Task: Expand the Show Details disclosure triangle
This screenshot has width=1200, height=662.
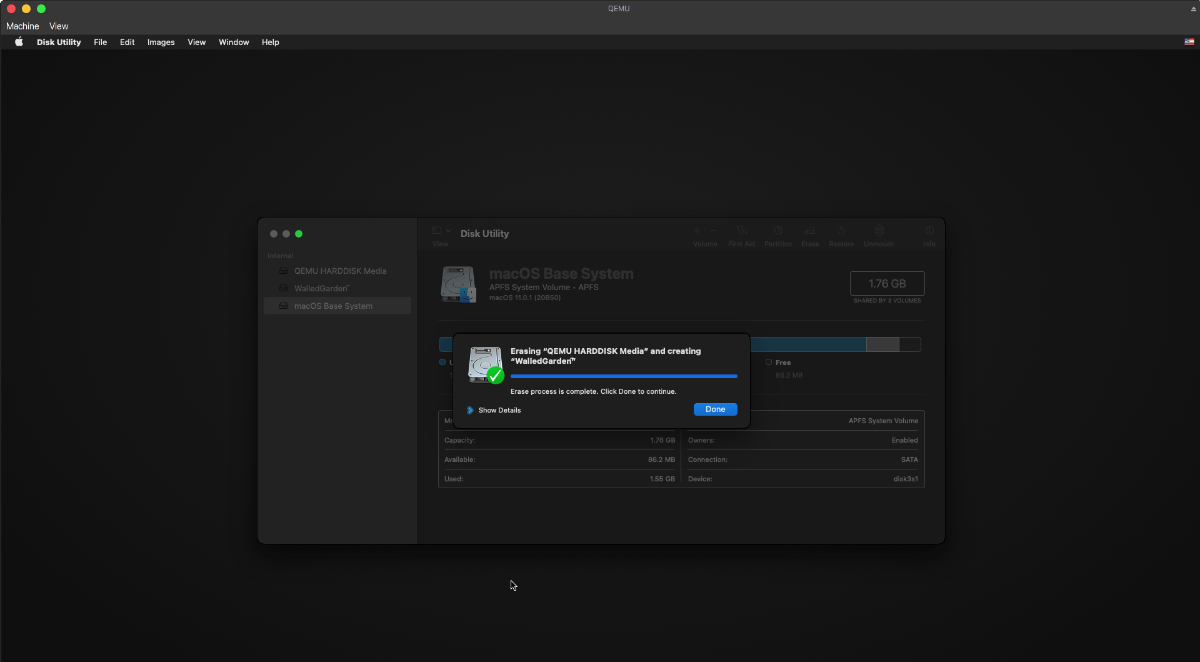Action: (470, 410)
